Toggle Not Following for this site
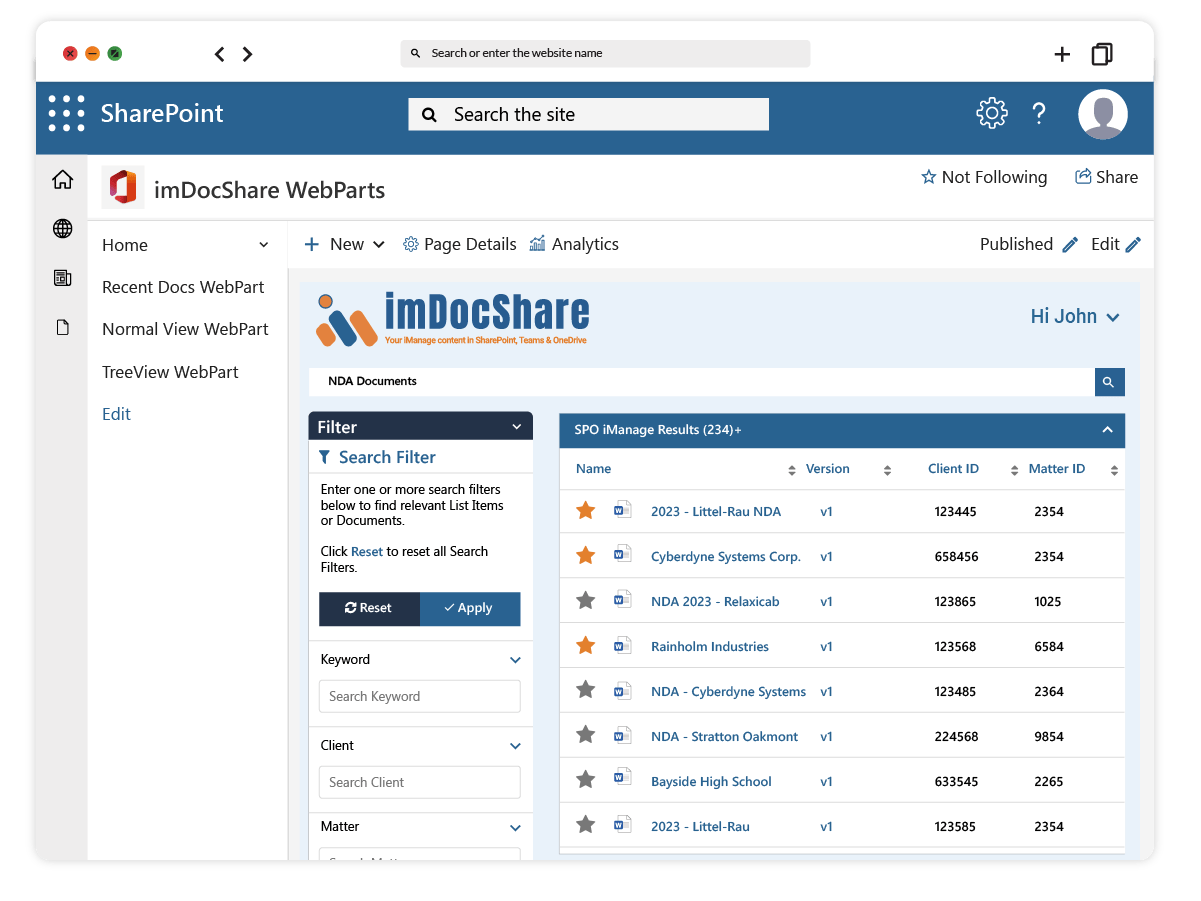This screenshot has height=901, width=1201. (x=984, y=177)
